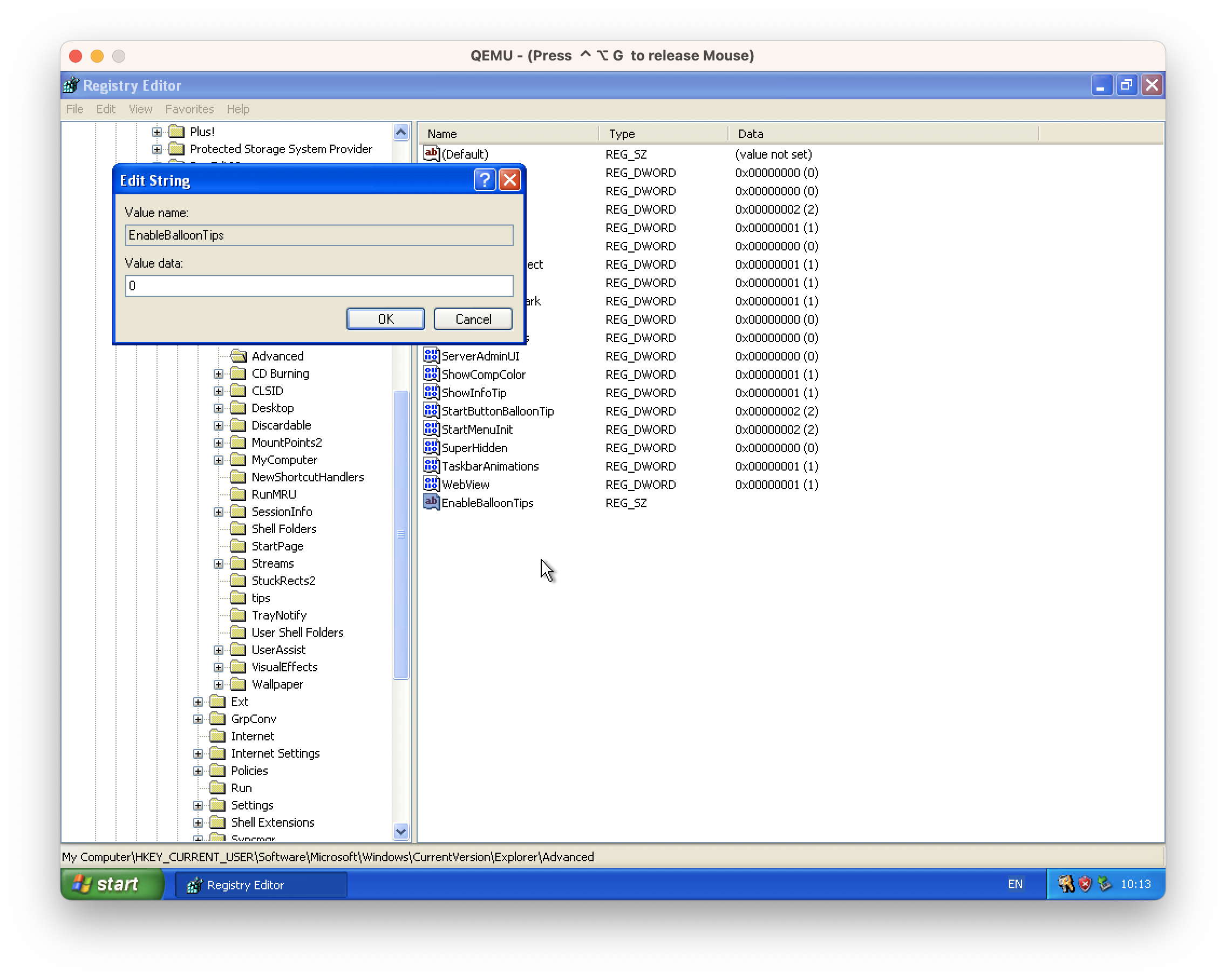The width and height of the screenshot is (1226, 980).
Task: Expand the Streams key
Action: (219, 563)
